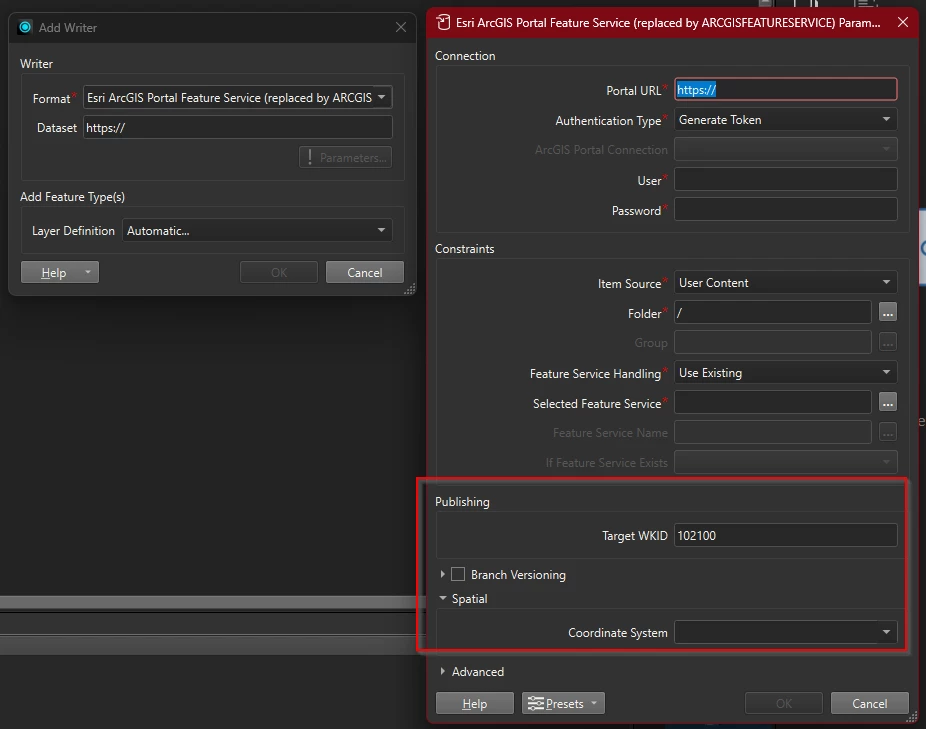The image size is (926, 729).
Task: Click the User input field
Action: pos(785,180)
